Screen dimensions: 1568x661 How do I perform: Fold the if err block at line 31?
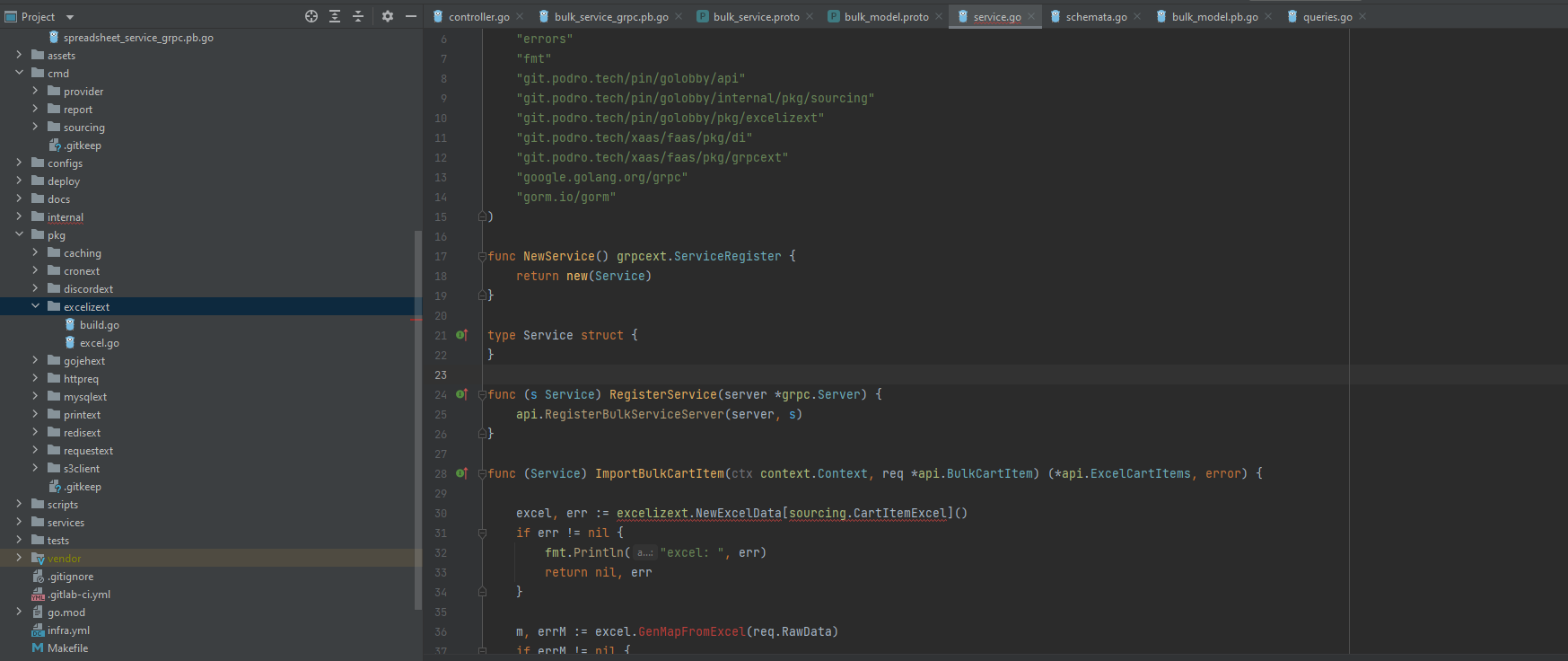point(482,533)
